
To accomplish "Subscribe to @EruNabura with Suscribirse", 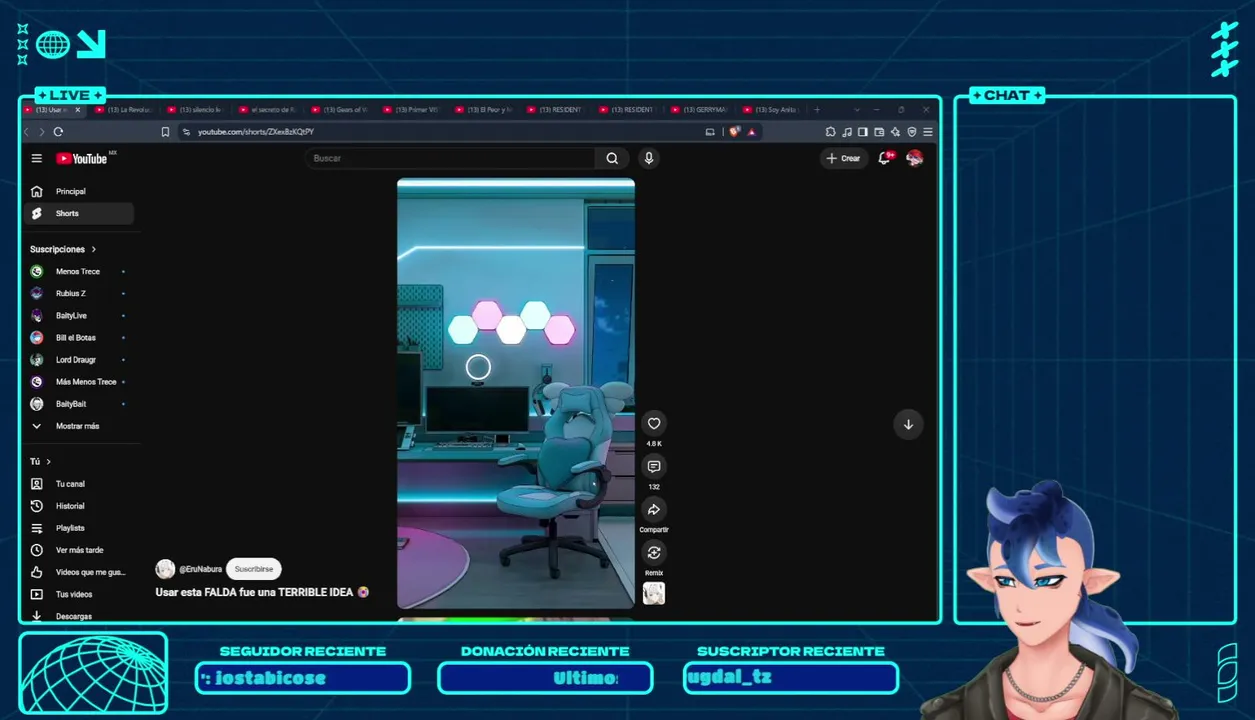I will 254,569.
